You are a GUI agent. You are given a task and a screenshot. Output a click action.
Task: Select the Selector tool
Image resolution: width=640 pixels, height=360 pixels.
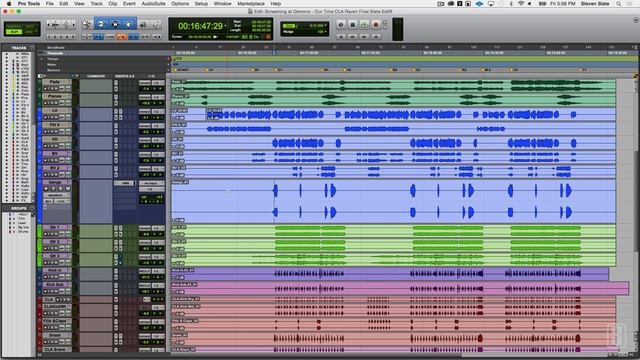pyautogui.click(x=115, y=24)
